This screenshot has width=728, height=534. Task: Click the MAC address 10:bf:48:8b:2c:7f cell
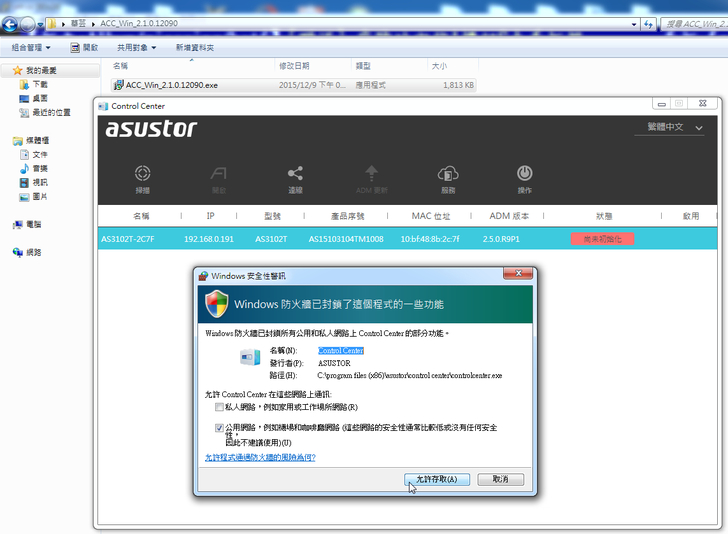click(x=430, y=239)
